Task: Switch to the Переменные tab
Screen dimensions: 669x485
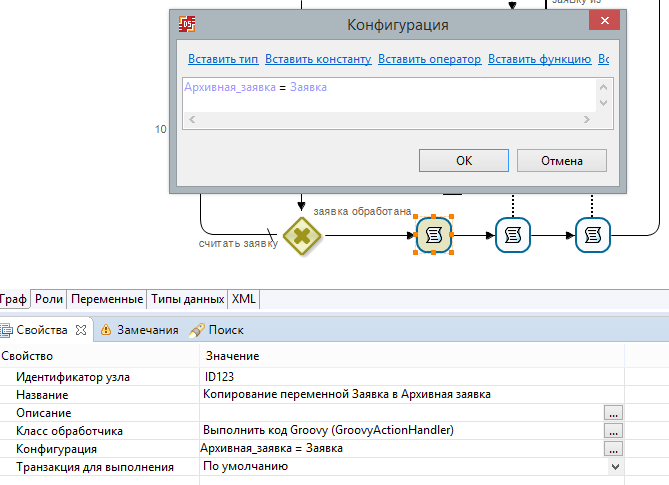Action: click(107, 299)
